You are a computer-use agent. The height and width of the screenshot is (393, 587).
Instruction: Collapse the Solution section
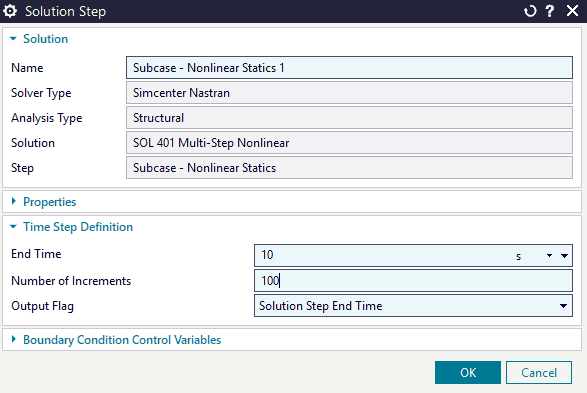pos(13,39)
